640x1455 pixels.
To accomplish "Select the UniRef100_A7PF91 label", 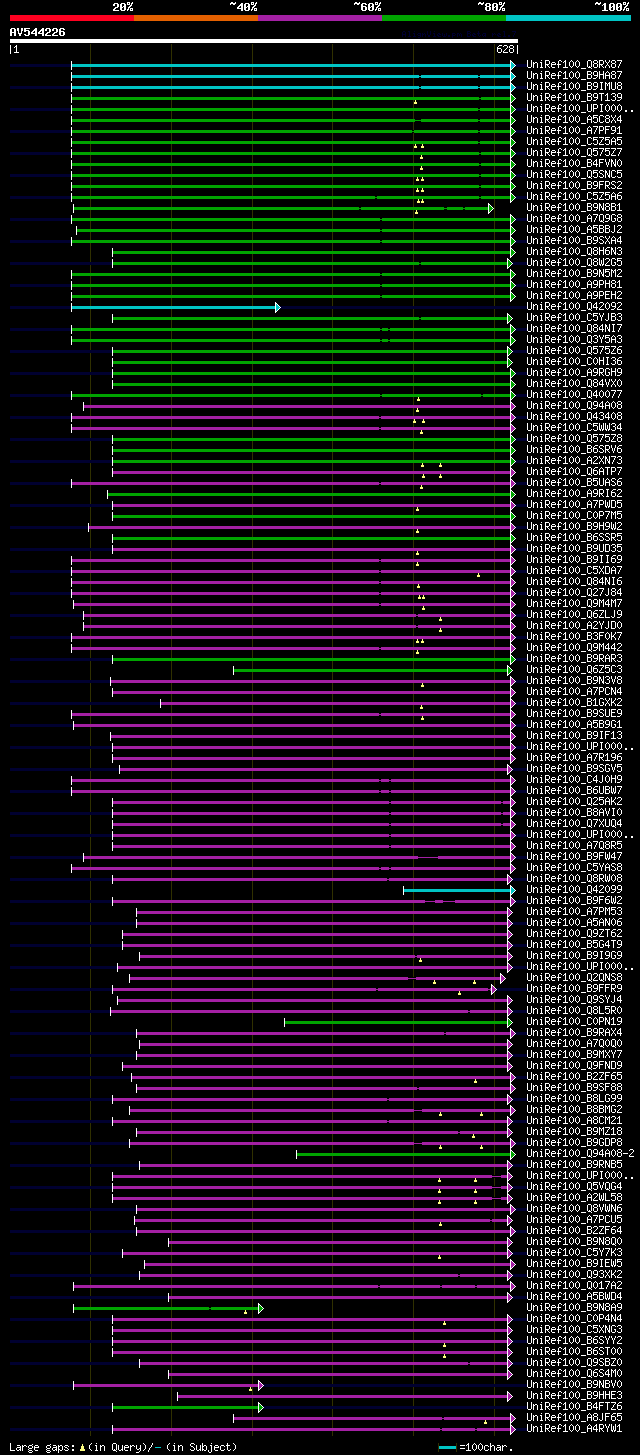I will tap(574, 131).
